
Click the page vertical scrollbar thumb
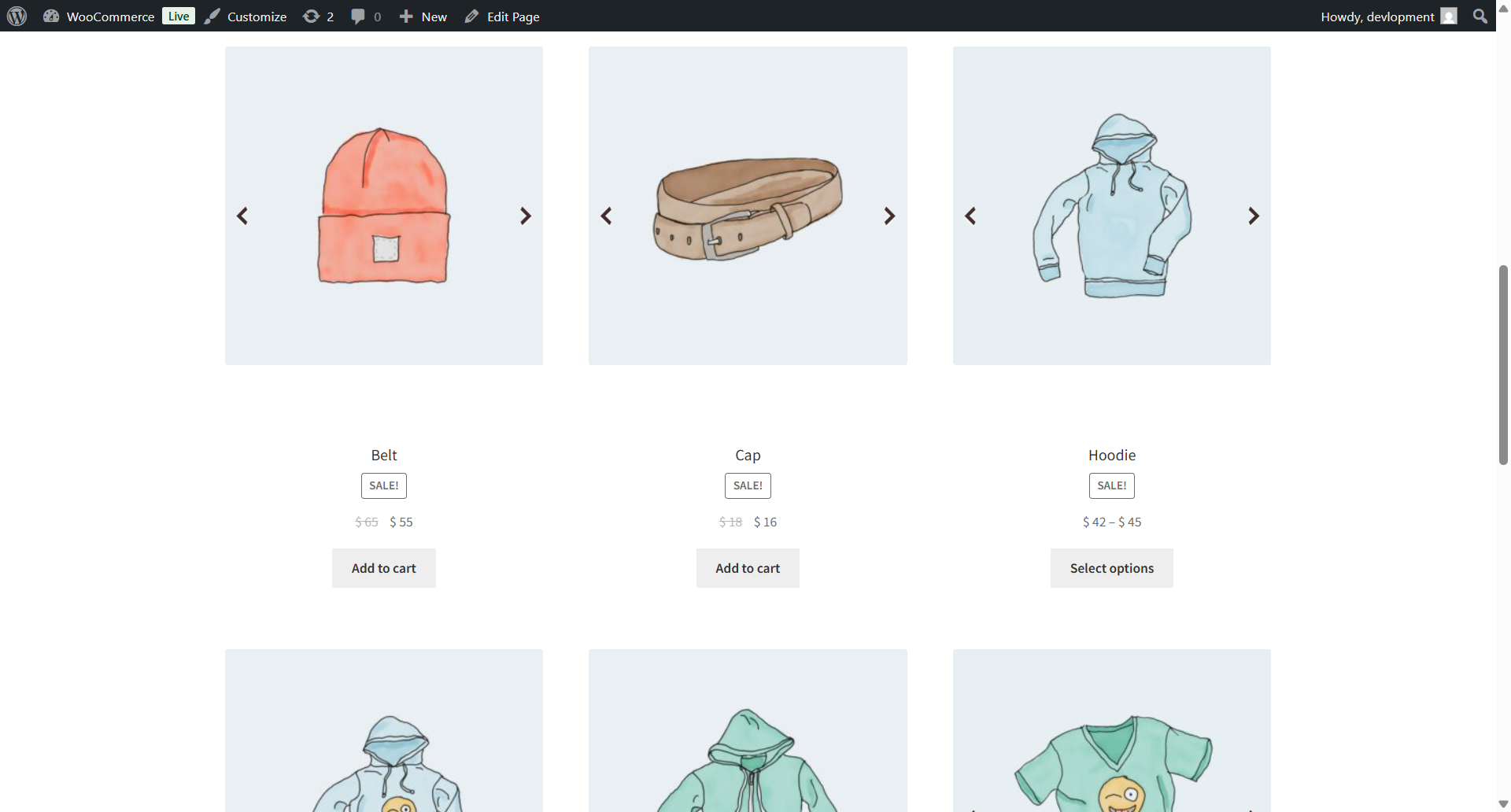click(1503, 365)
